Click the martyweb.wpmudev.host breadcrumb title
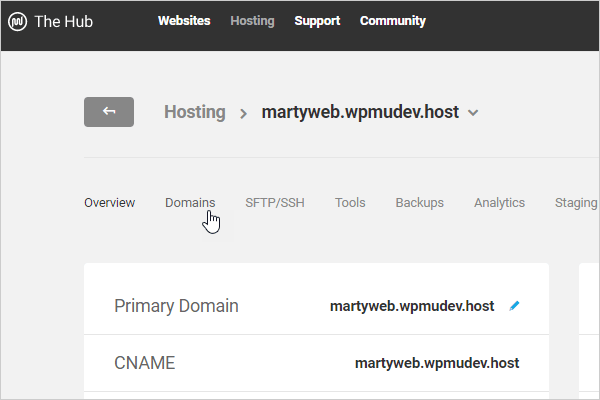600x400 pixels. (360, 112)
